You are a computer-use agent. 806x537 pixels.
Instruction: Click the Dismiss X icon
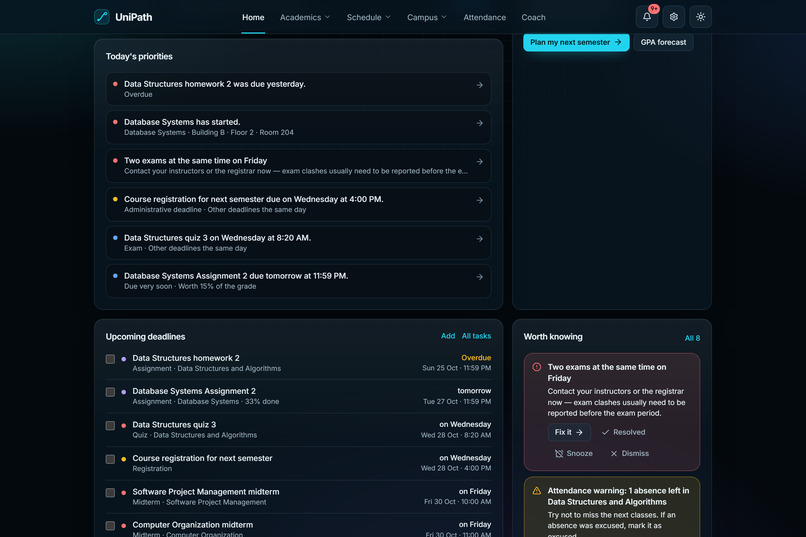click(x=614, y=454)
